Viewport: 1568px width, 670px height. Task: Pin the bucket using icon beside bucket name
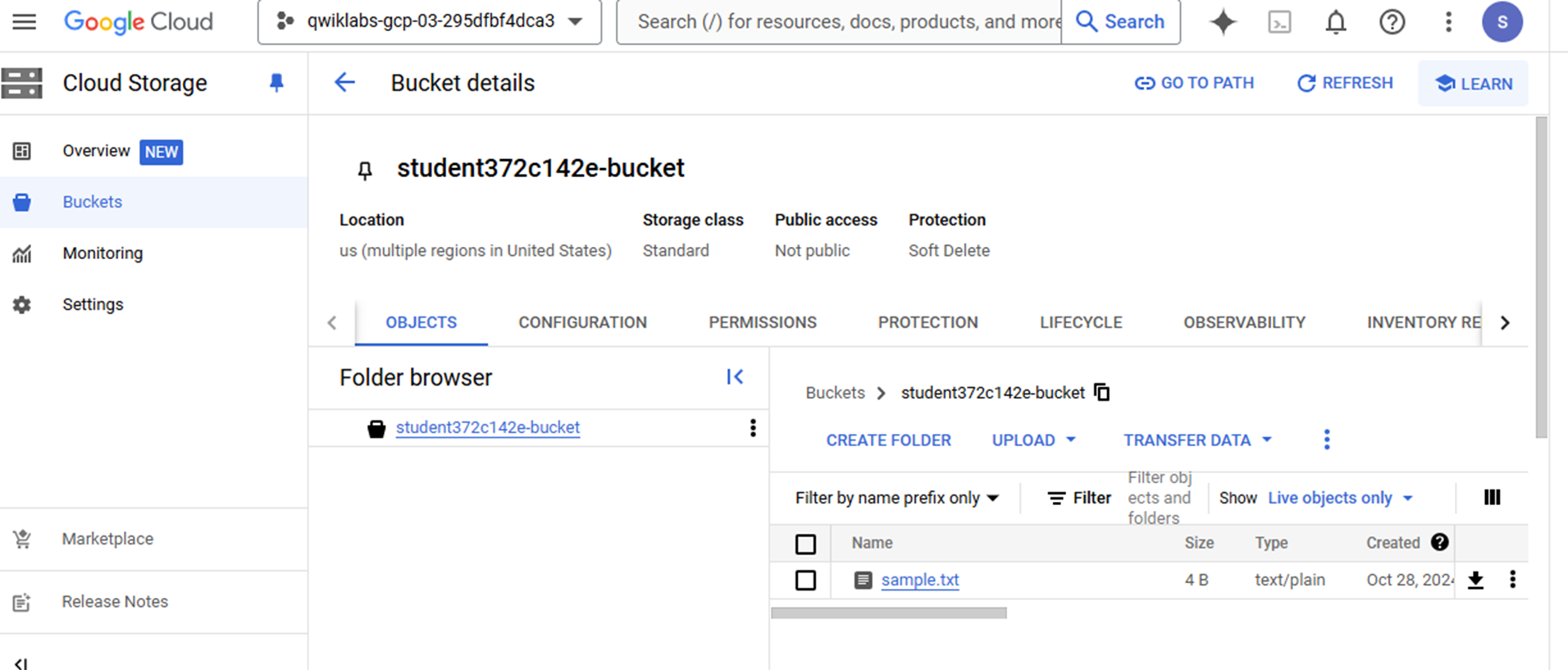coord(365,170)
